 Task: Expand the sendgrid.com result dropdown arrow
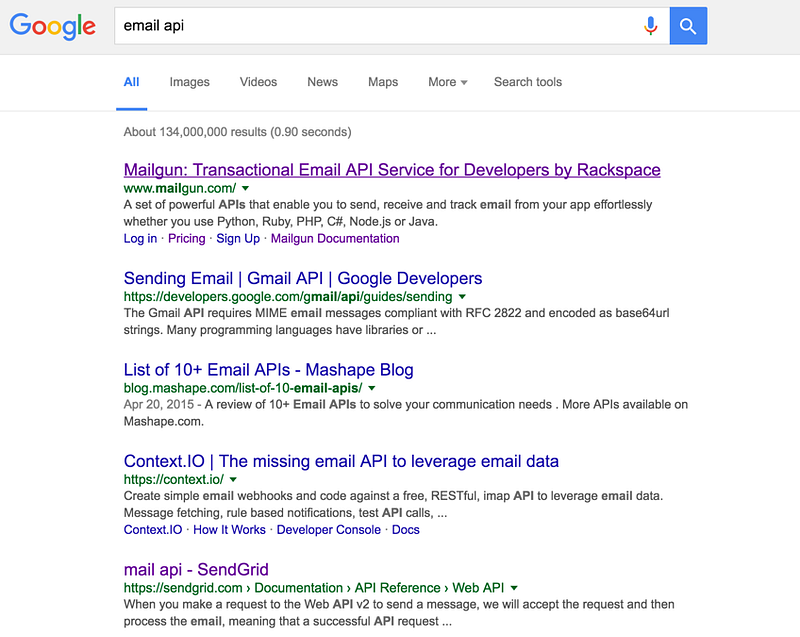[x=513, y=588]
